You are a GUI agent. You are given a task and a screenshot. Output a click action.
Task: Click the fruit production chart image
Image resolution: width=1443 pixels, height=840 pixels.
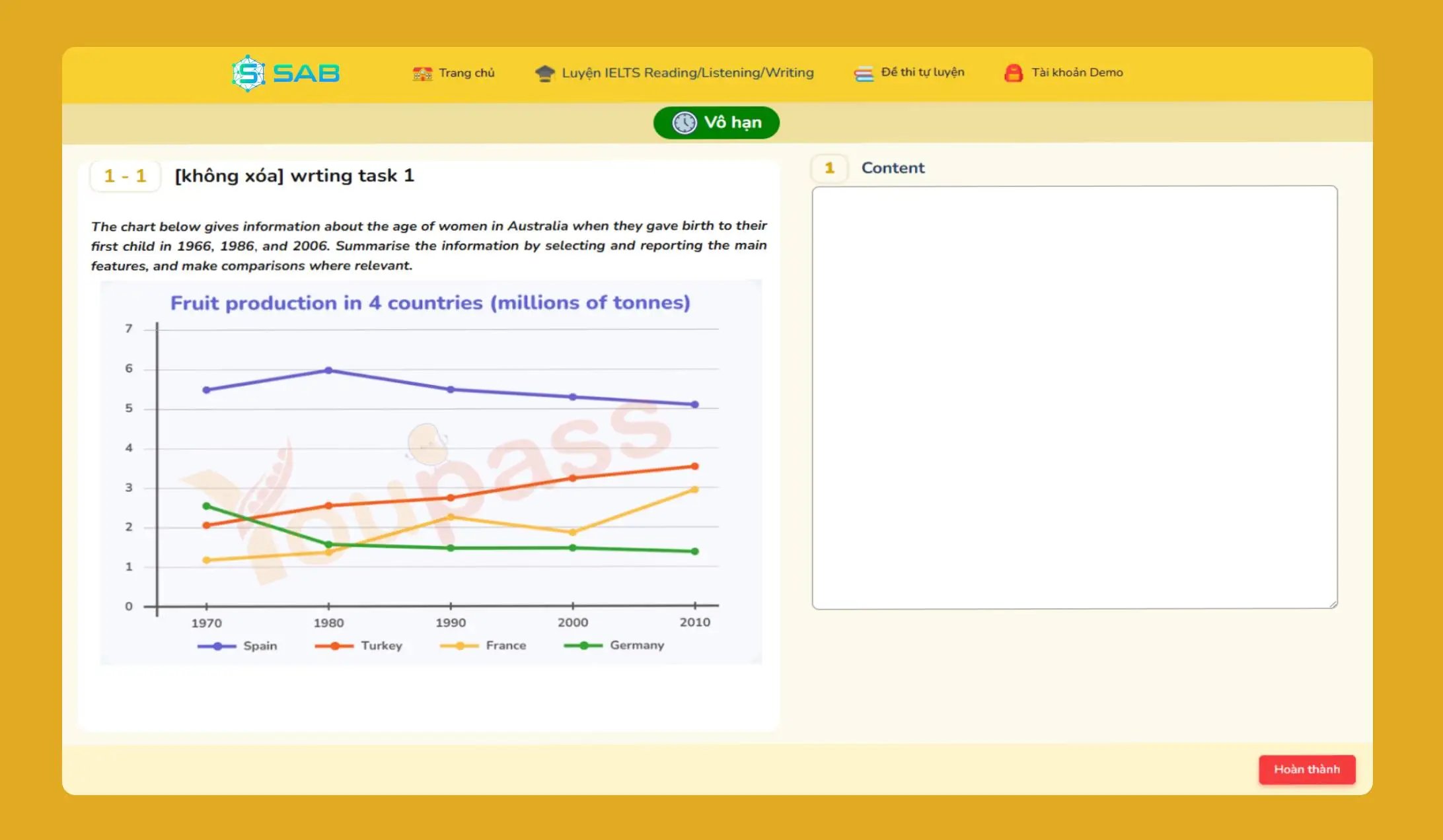(x=431, y=472)
